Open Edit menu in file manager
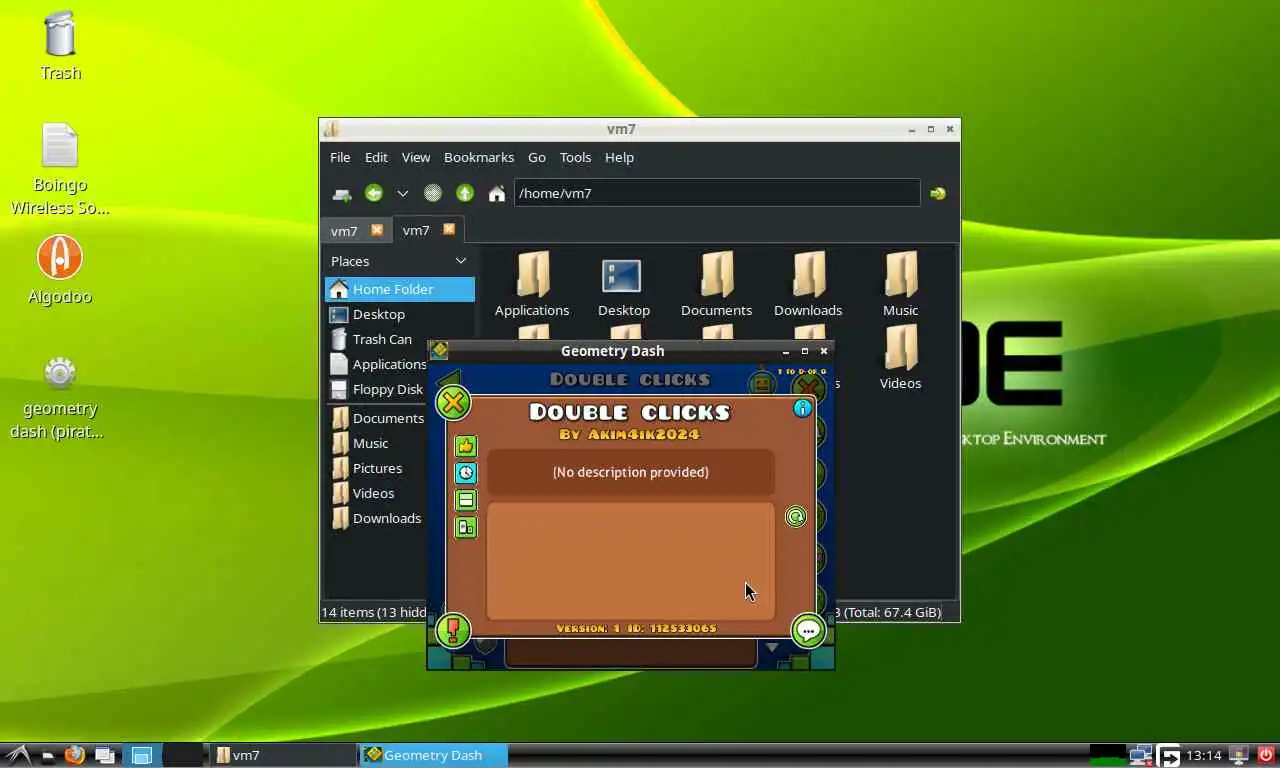 pos(376,157)
